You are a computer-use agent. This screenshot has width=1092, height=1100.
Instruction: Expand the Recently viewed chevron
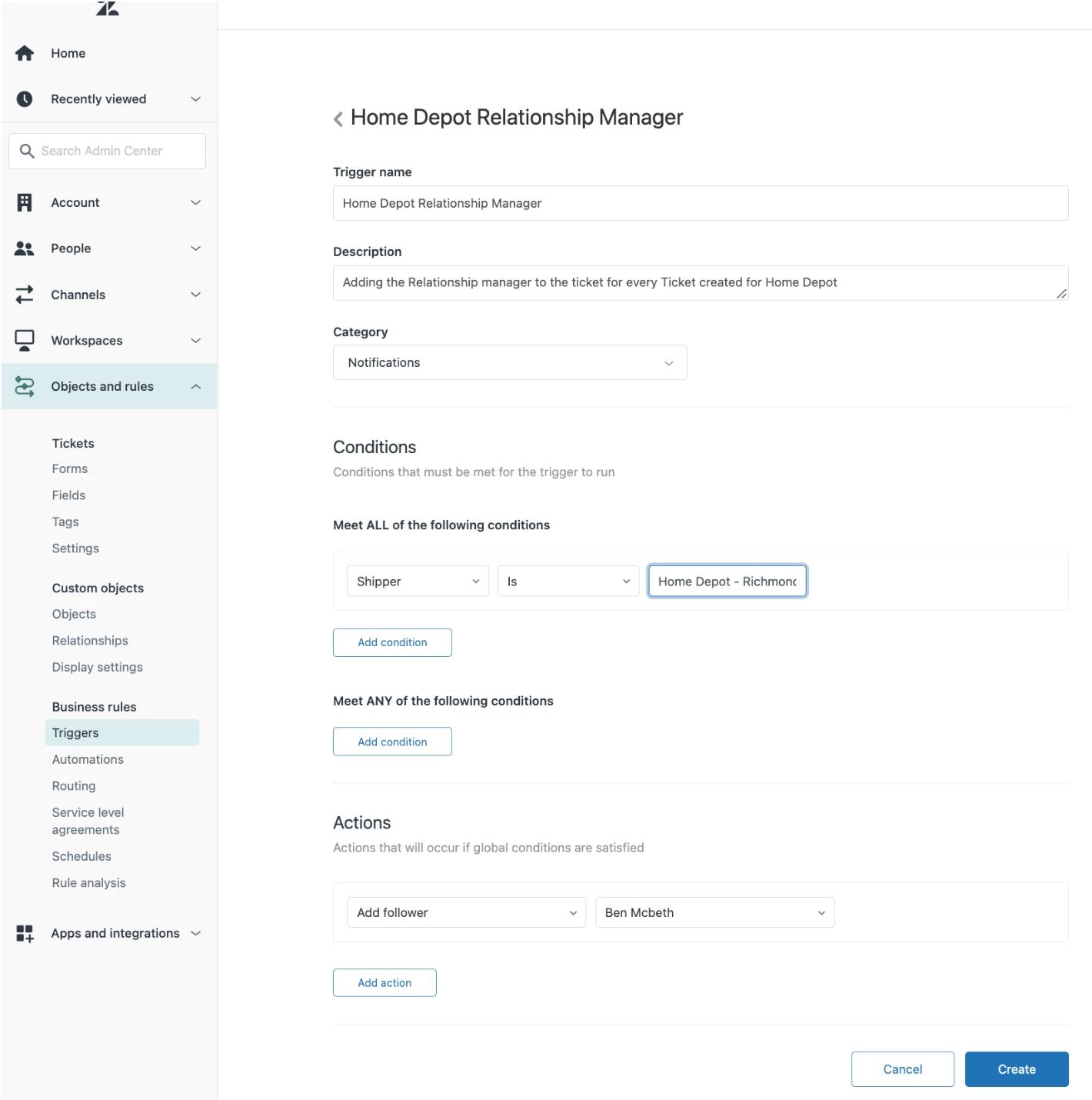[196, 99]
